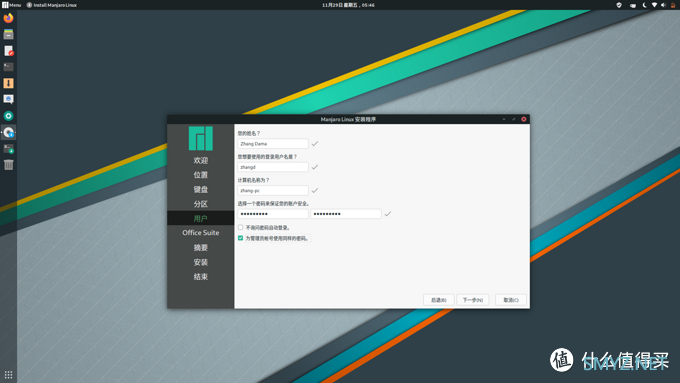Open the volume speaker indicator

click(663, 5)
